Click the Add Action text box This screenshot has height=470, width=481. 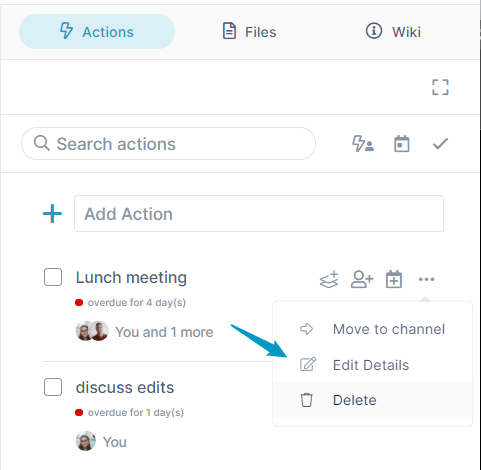pyautogui.click(x=259, y=214)
